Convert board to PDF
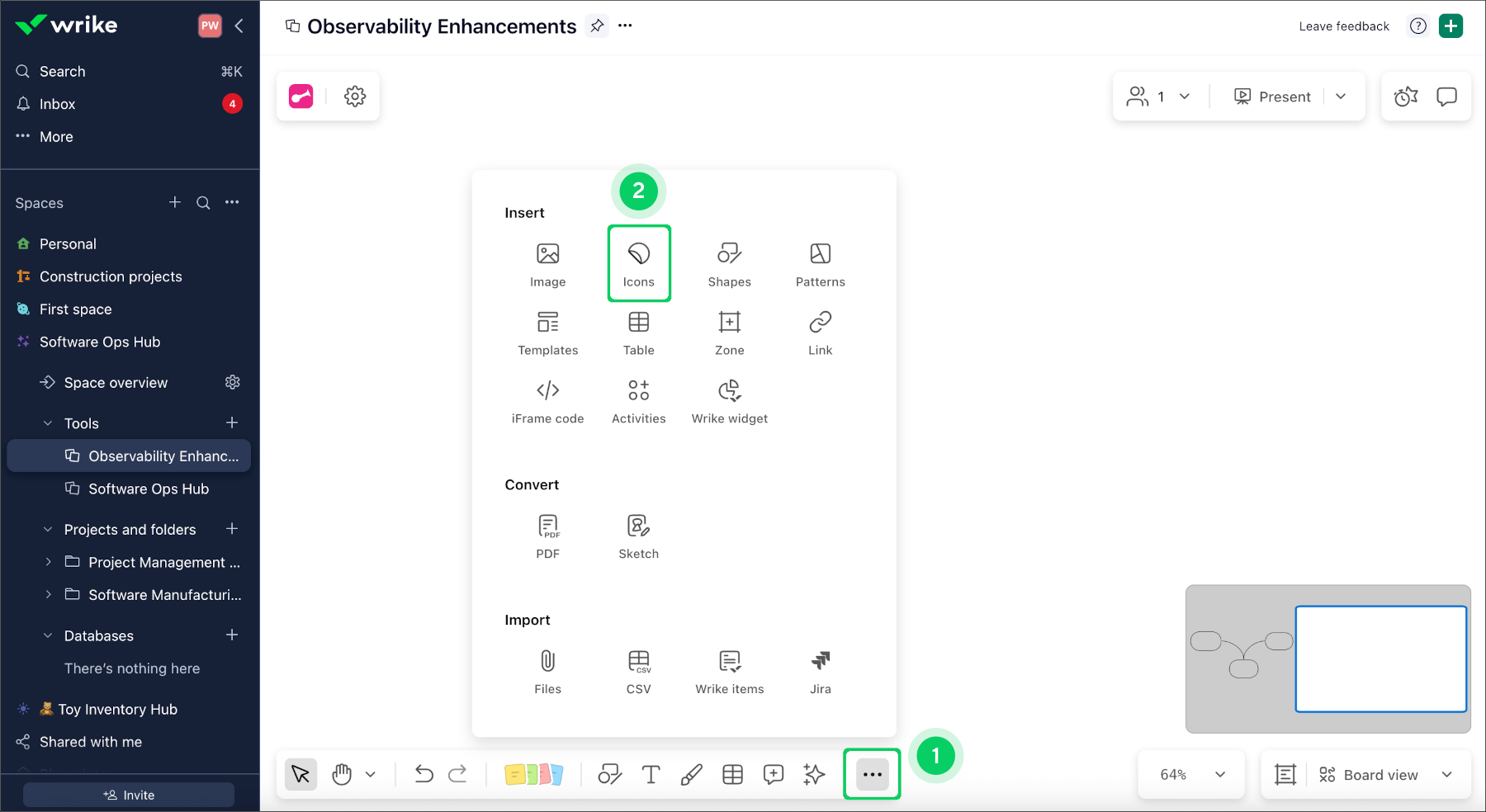This screenshot has width=1486, height=812. (x=548, y=536)
